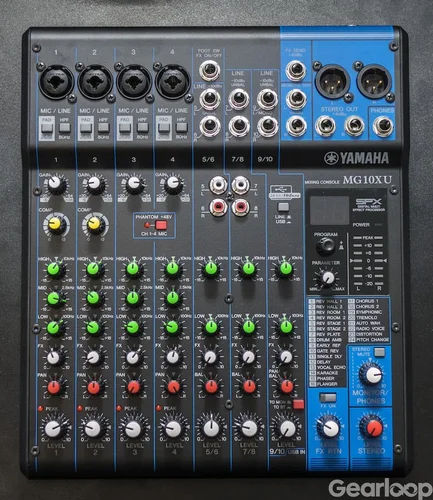Toggle the LINE/USB selector switch
Image resolution: width=433 pixels, height=500 pixels.
[283, 207]
